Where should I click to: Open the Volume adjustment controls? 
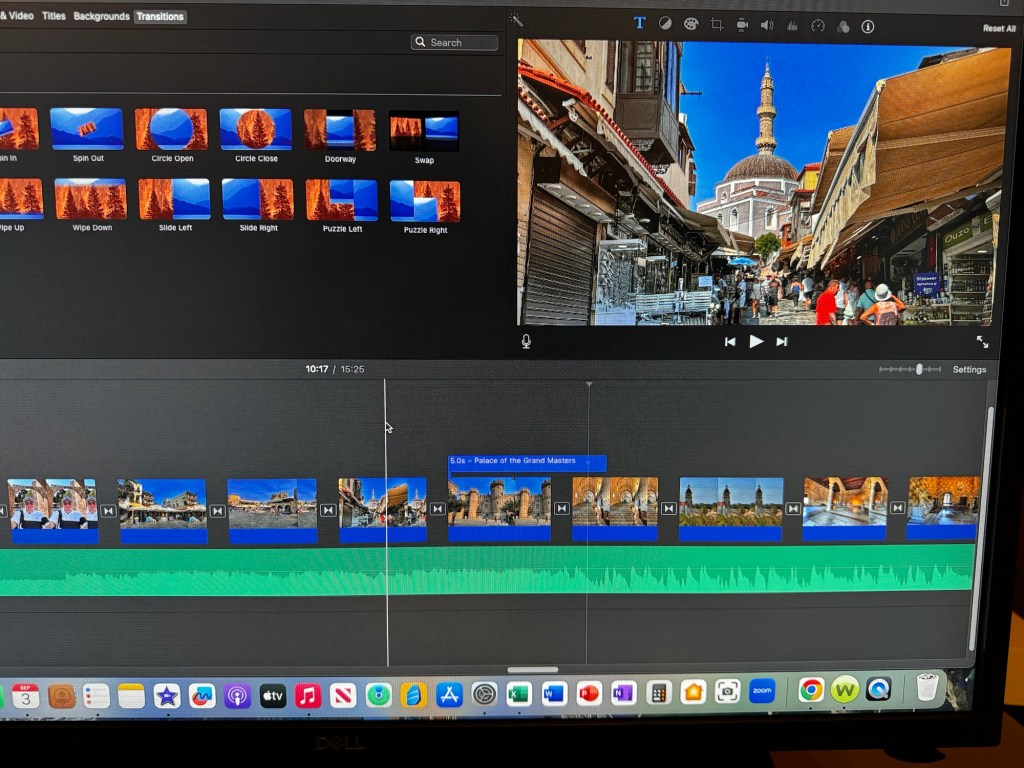point(767,25)
